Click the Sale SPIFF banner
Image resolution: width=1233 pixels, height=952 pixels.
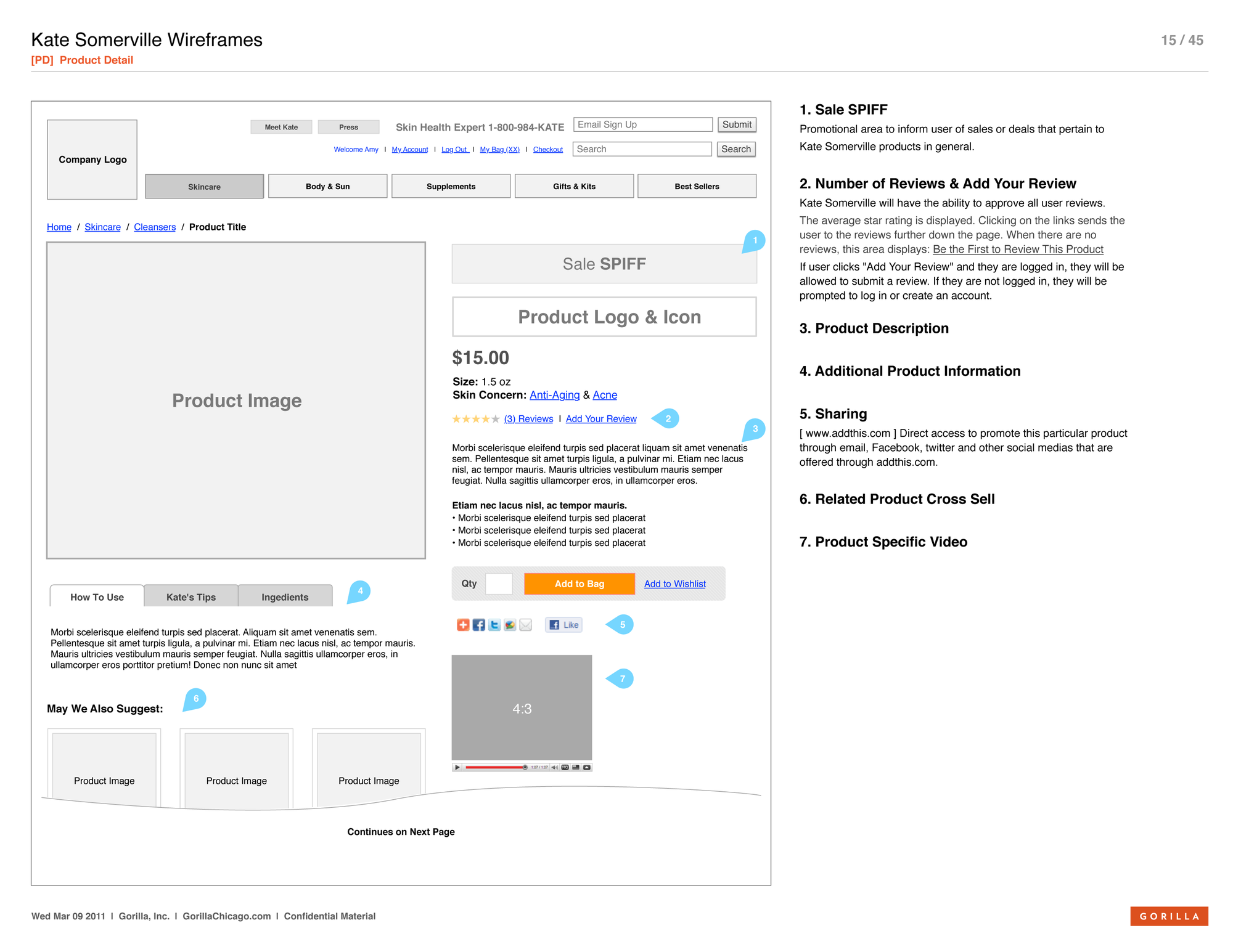[x=604, y=264]
